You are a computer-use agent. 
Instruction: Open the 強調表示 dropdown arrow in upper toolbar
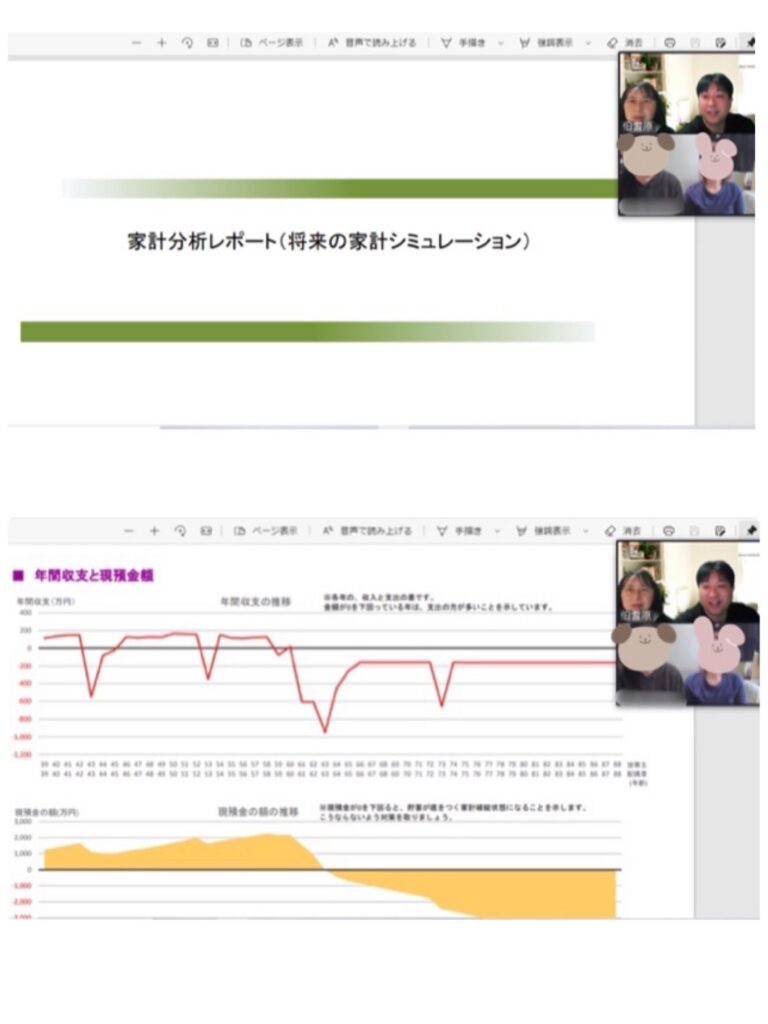tap(587, 43)
